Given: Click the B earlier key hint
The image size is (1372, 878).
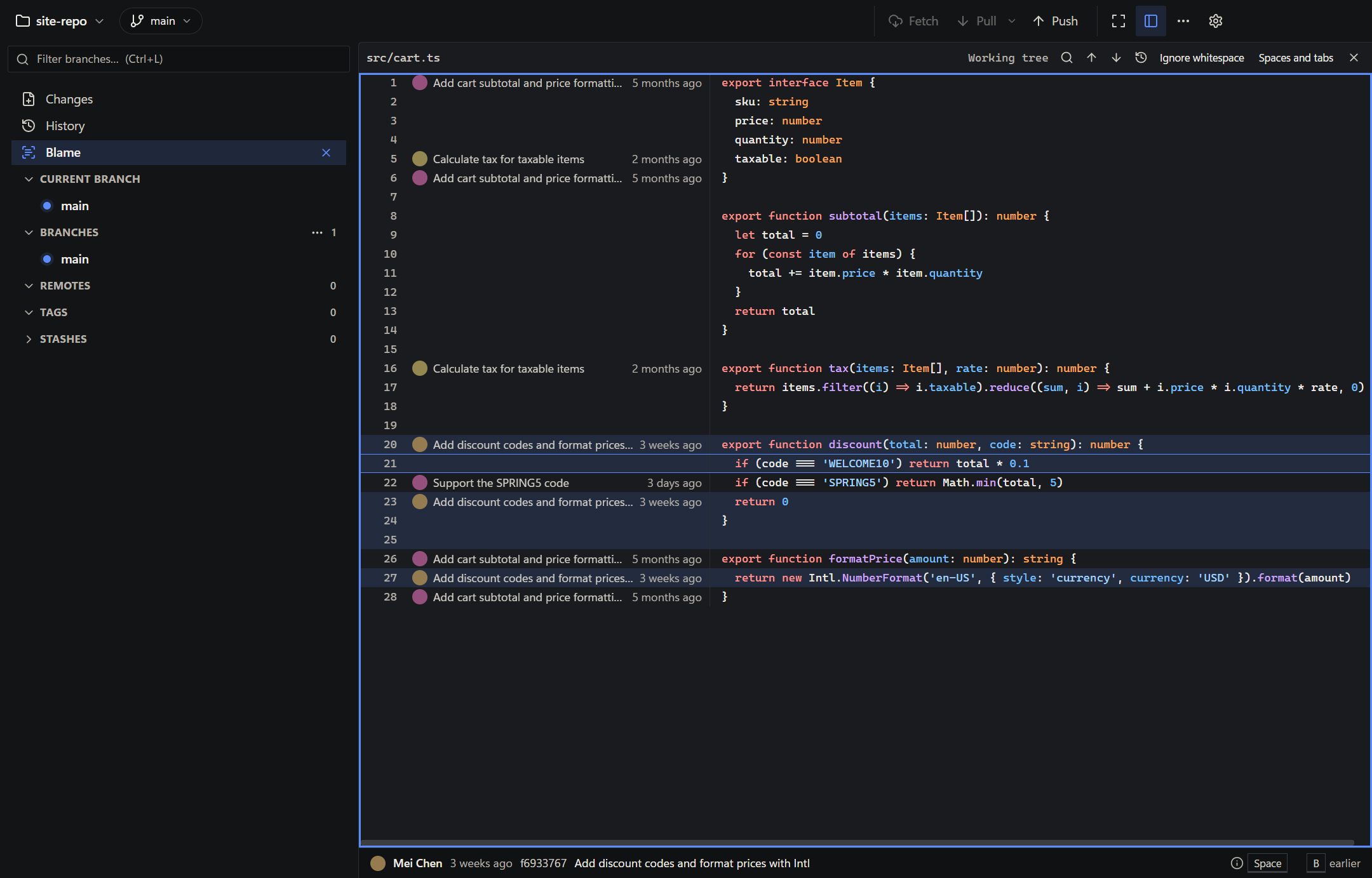Looking at the screenshot, I should click(1334, 863).
